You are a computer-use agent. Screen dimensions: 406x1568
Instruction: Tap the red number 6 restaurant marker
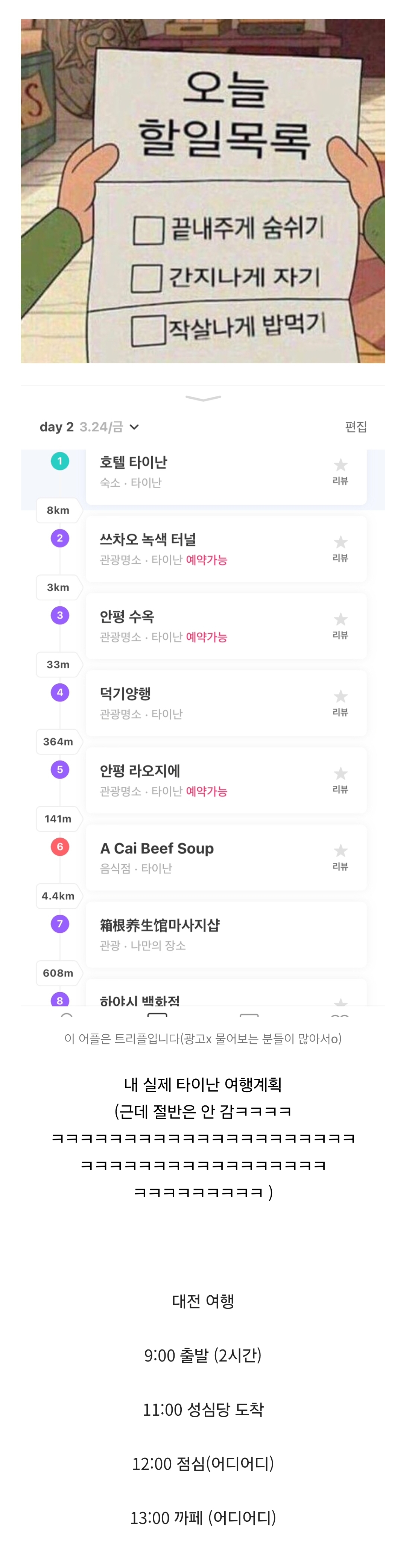[x=60, y=847]
